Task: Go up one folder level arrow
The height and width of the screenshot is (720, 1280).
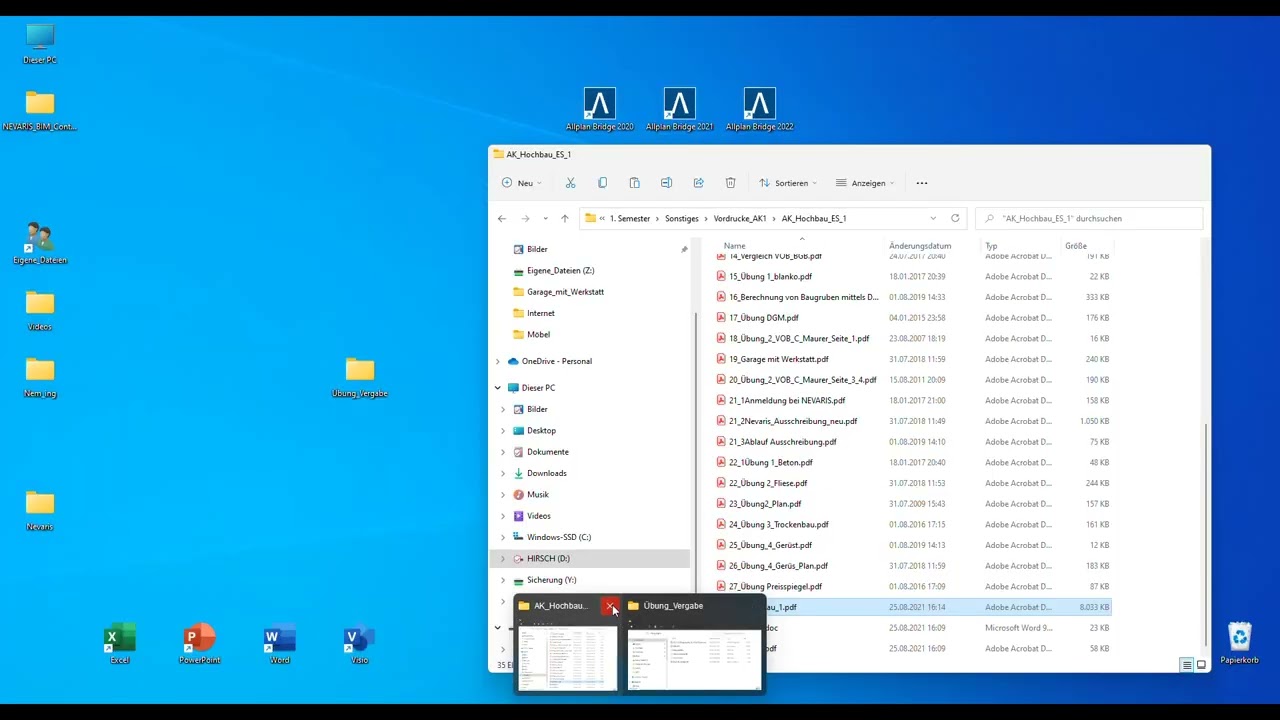Action: tap(564, 218)
